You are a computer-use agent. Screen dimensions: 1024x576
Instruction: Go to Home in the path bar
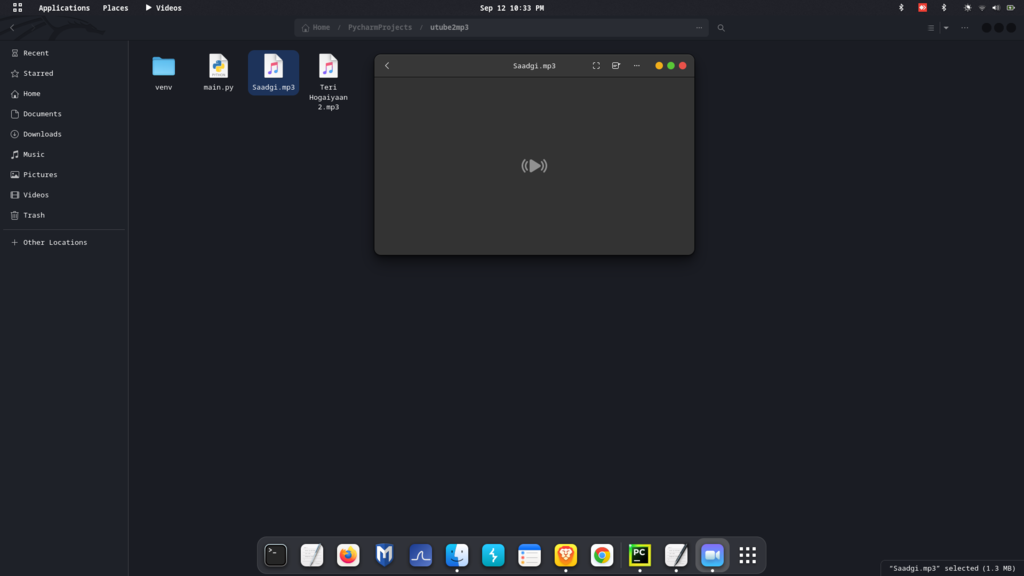316,27
